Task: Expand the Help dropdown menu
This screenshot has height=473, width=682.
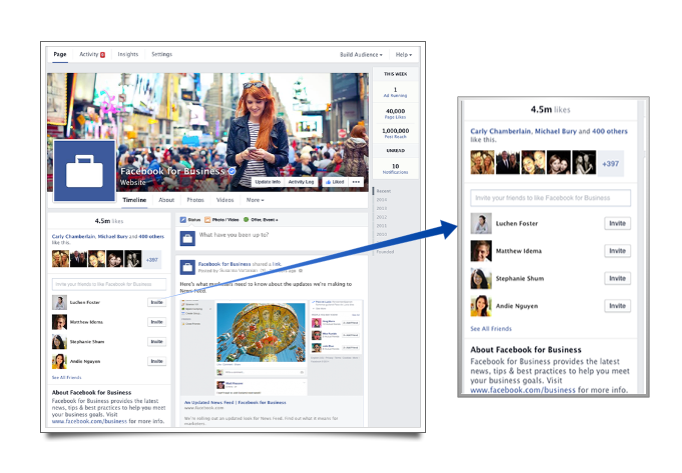Action: pos(403,54)
